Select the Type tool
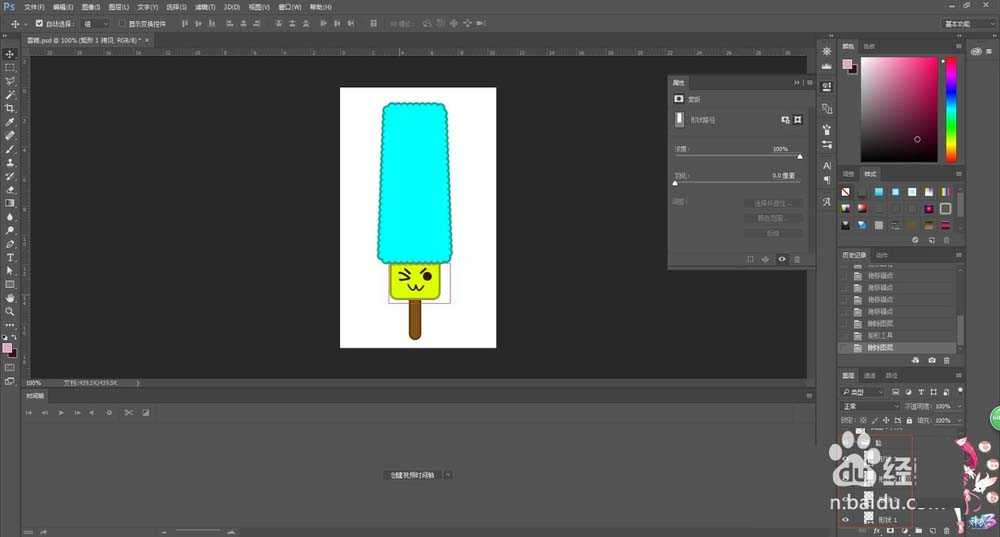Image resolution: width=1000 pixels, height=537 pixels. click(x=10, y=257)
